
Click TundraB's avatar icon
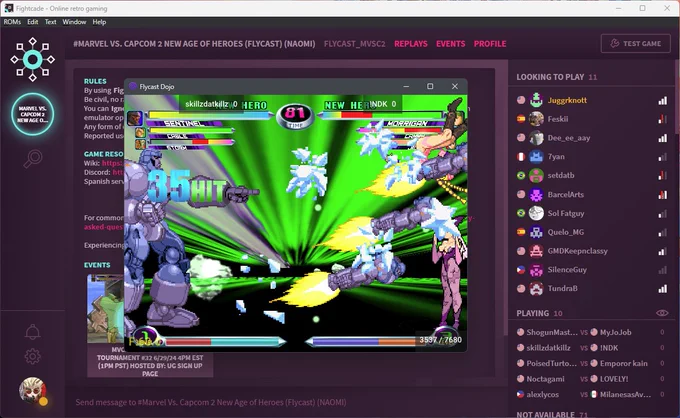pos(536,288)
